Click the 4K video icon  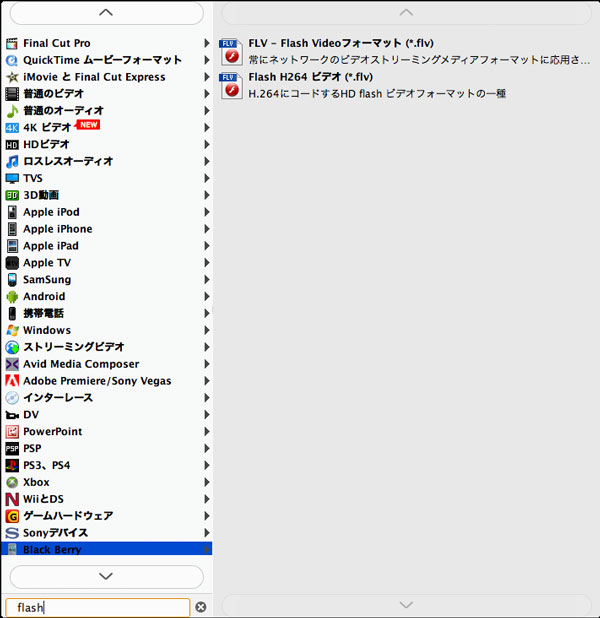(12, 128)
